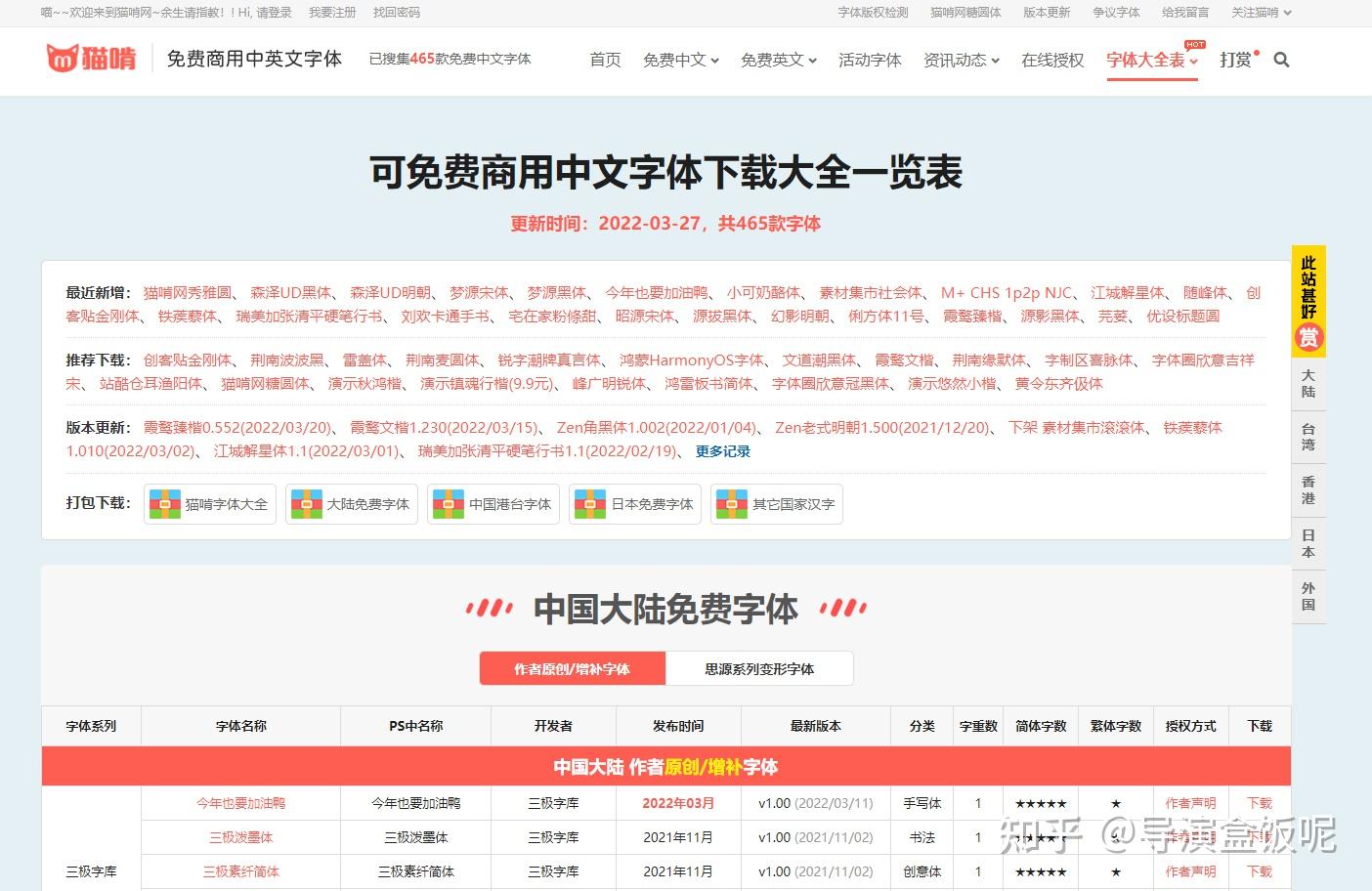The height and width of the screenshot is (891, 1372).
Task: Click the 赏 coin icon in sidebar
Action: tap(1308, 338)
